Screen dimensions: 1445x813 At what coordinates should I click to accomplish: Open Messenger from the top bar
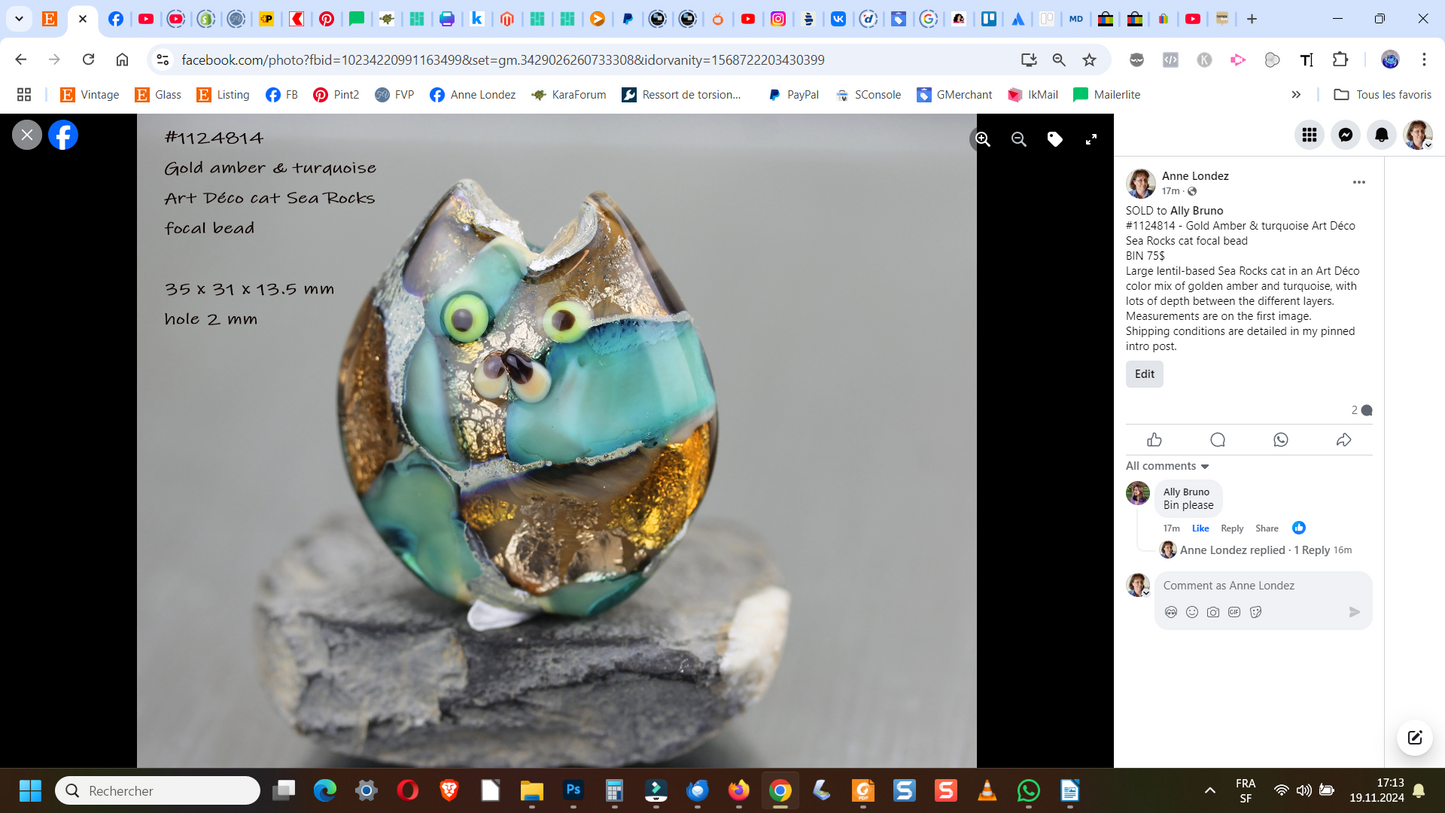1346,135
